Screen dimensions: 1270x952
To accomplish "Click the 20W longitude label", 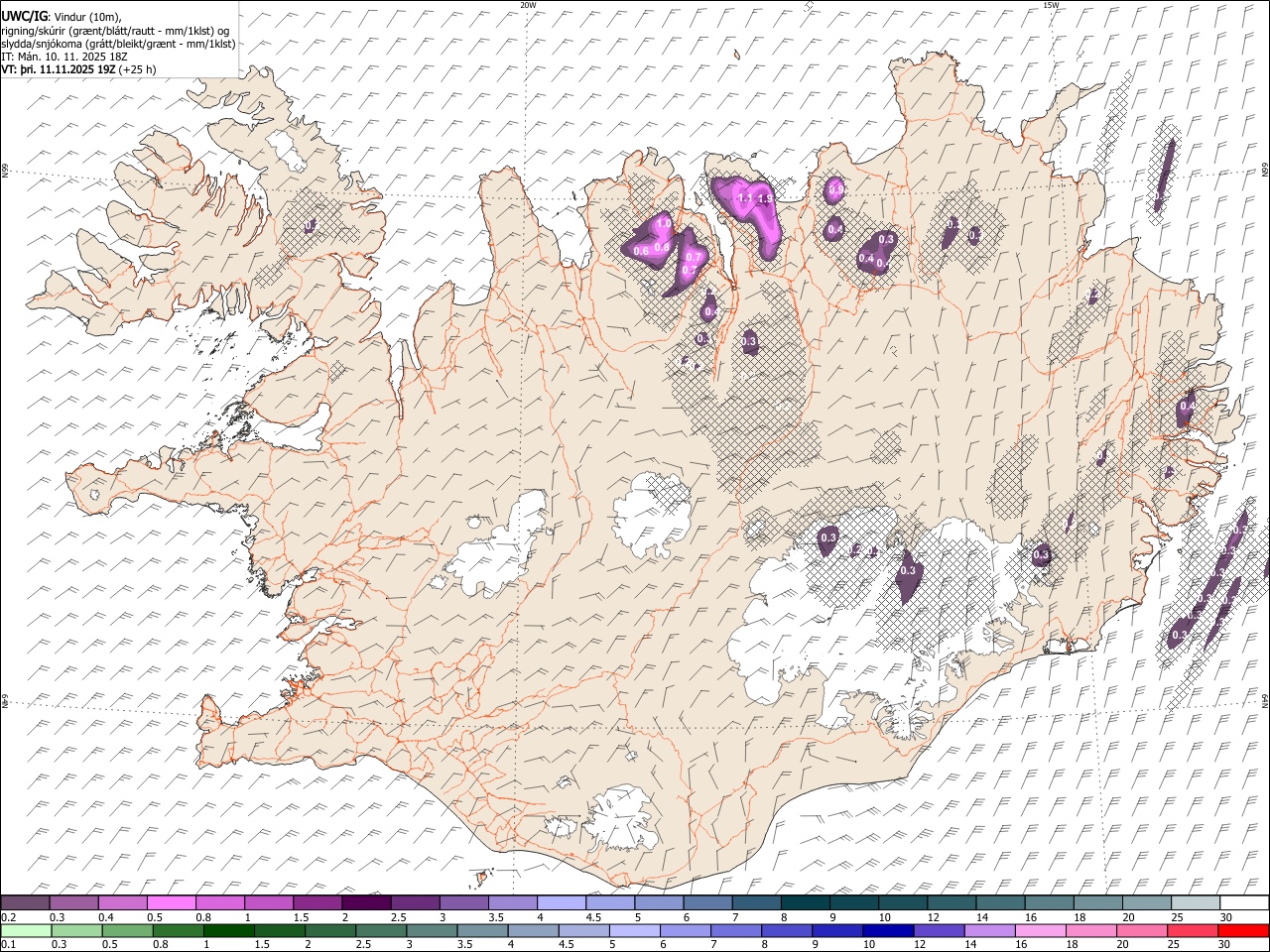I will (x=528, y=5).
